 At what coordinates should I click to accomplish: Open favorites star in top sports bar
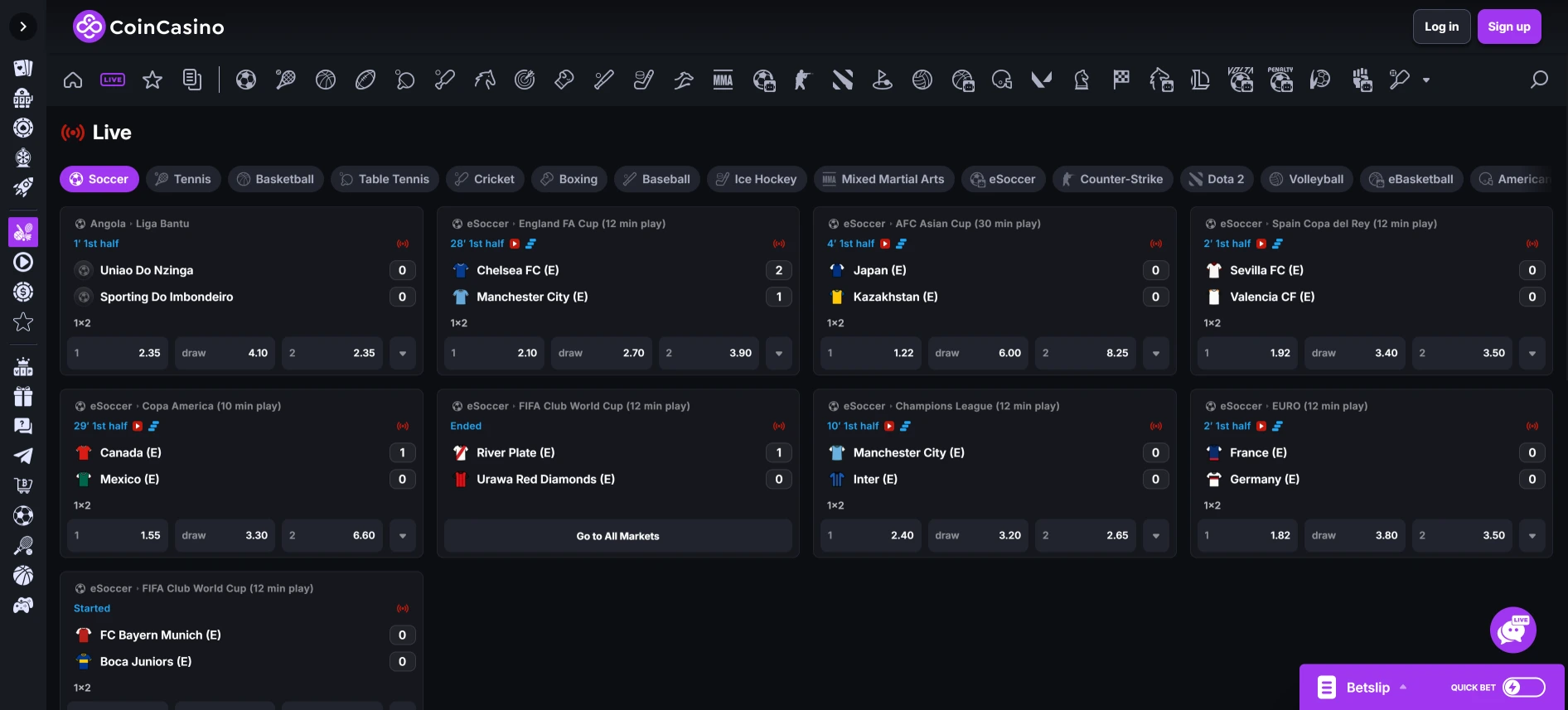(x=152, y=80)
